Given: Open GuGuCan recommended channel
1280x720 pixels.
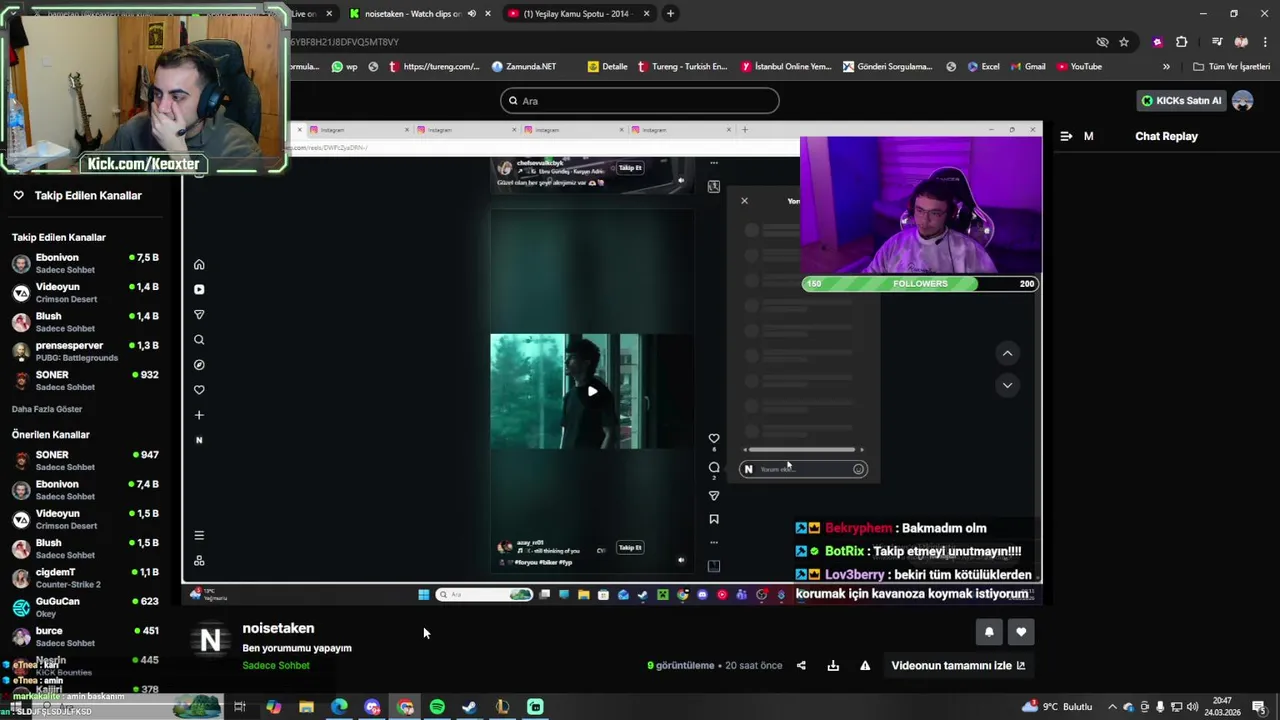Looking at the screenshot, I should click(x=85, y=607).
